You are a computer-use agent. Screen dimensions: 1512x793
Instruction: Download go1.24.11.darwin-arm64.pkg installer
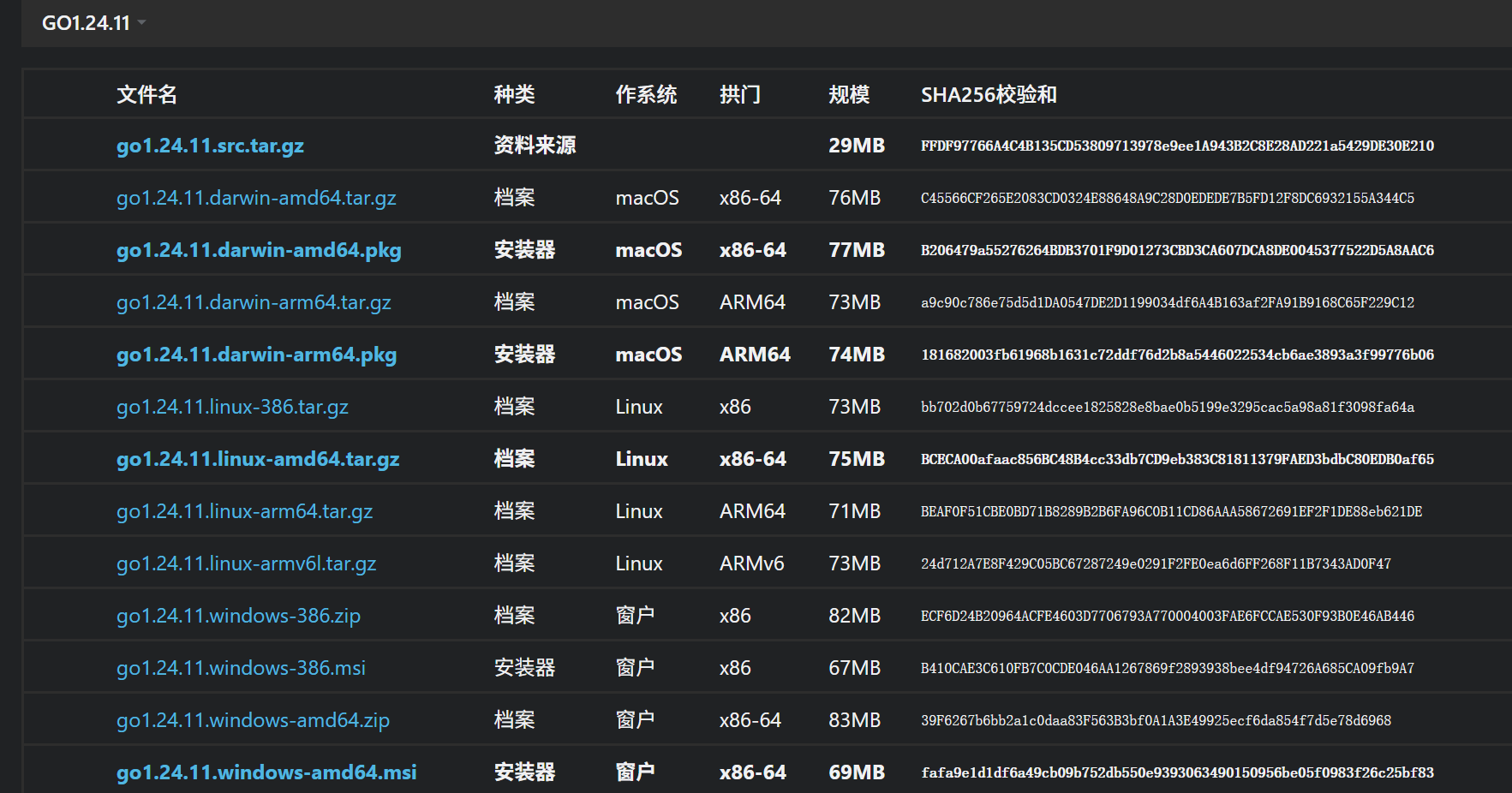pos(256,355)
